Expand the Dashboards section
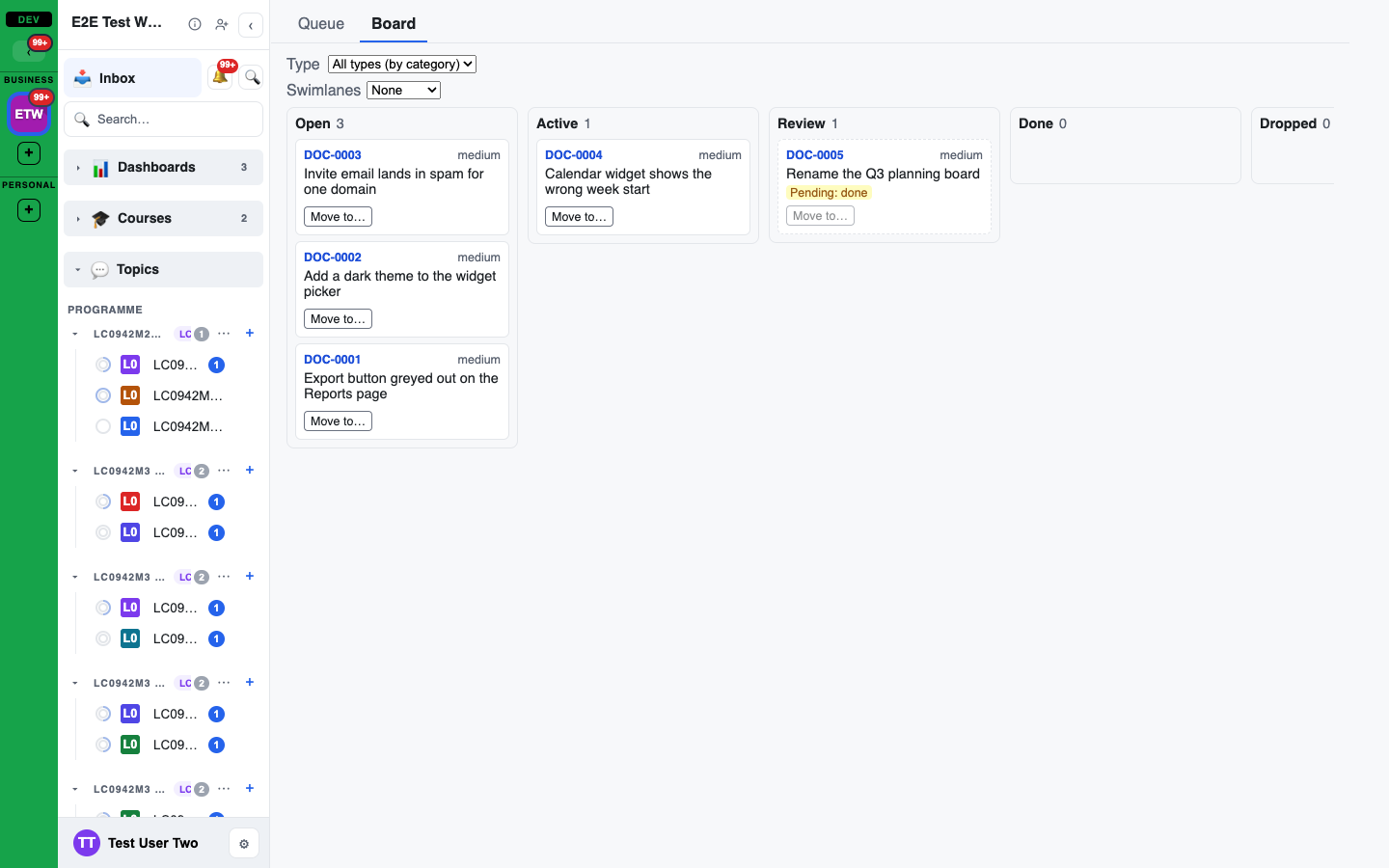This screenshot has width=1389, height=868. pos(78,168)
